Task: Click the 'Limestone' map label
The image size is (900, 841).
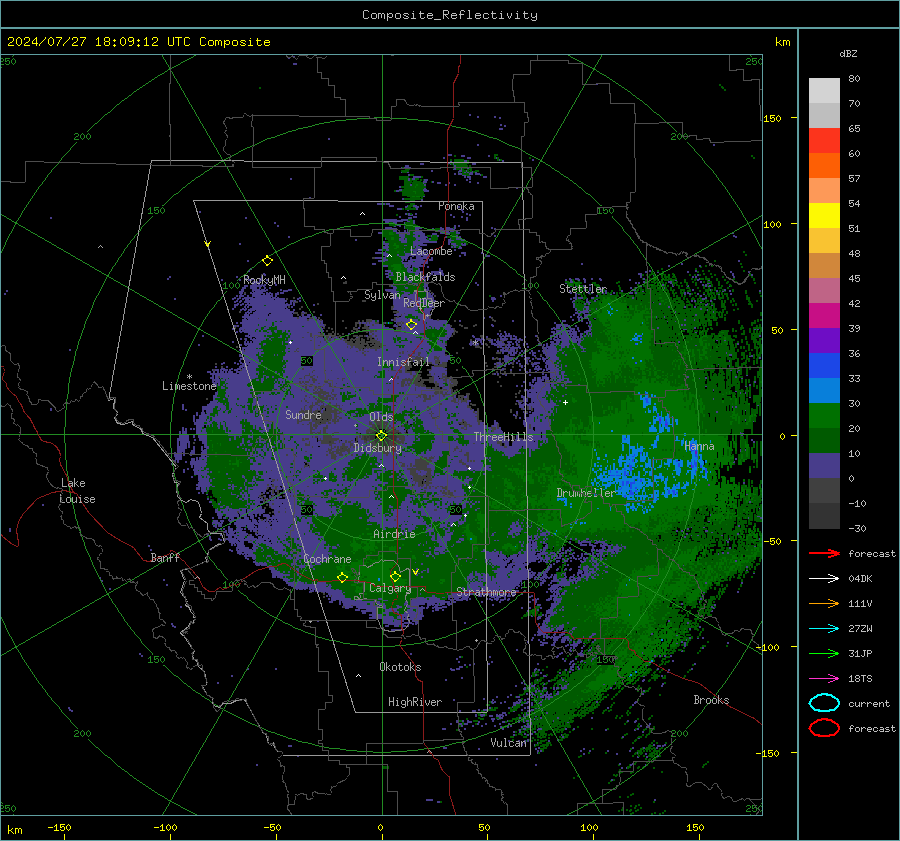Action: pos(189,386)
